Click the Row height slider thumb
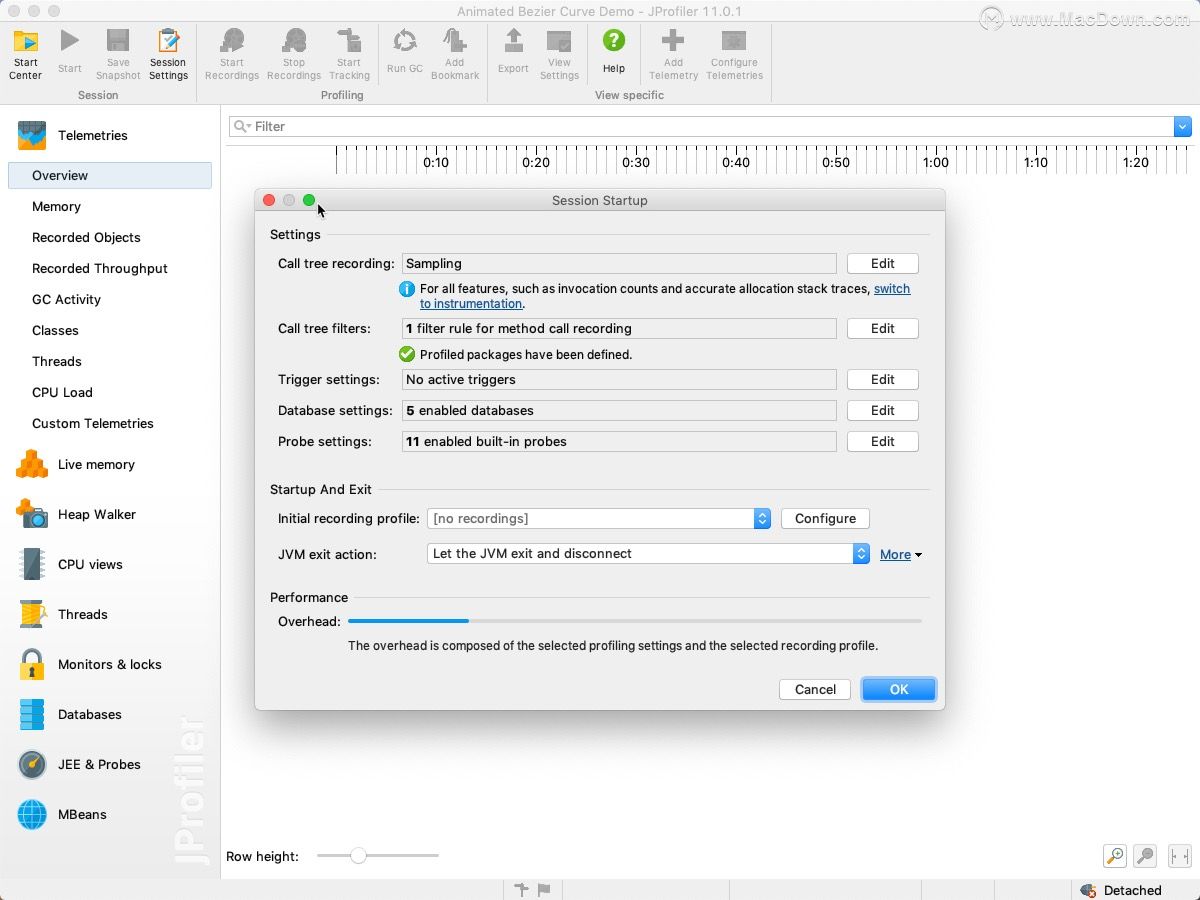Image resolution: width=1200 pixels, height=900 pixels. (358, 855)
